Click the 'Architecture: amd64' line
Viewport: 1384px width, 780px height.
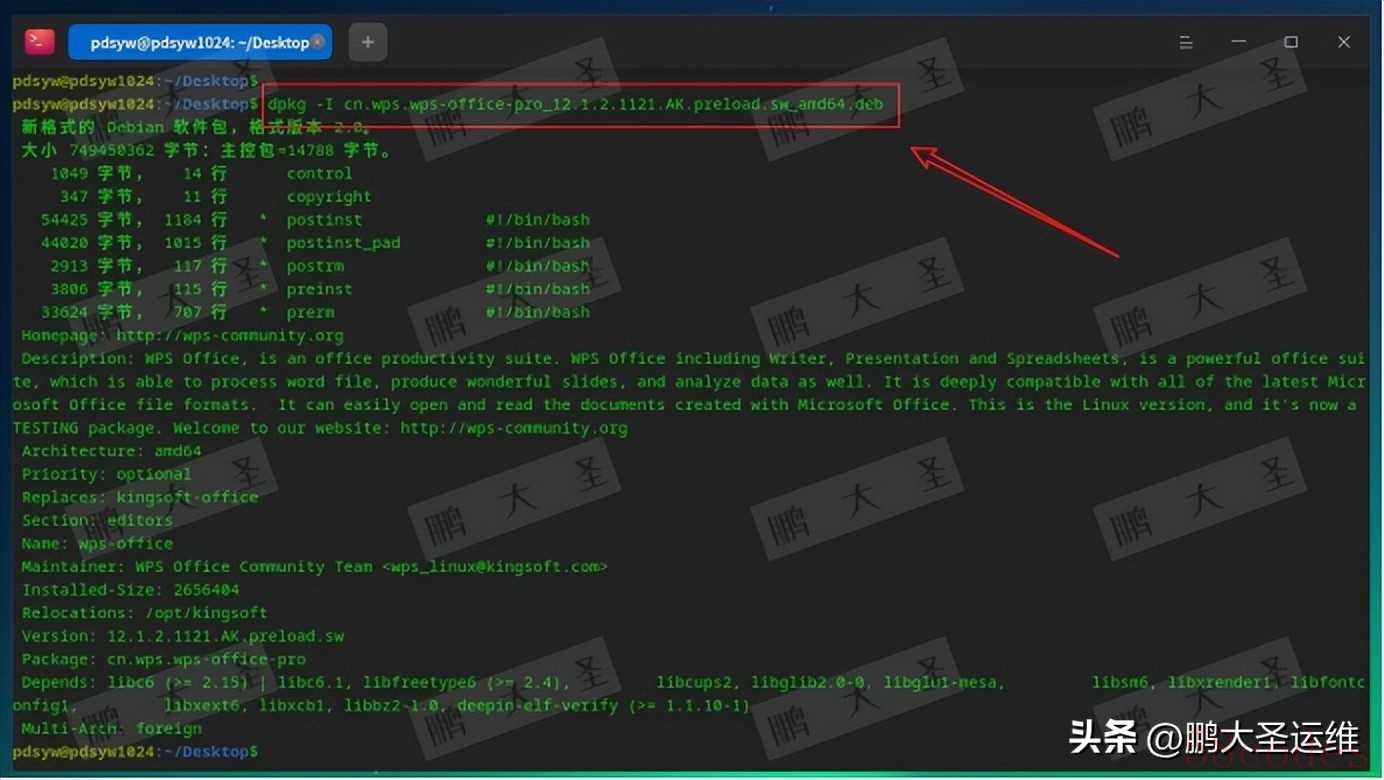(x=111, y=451)
